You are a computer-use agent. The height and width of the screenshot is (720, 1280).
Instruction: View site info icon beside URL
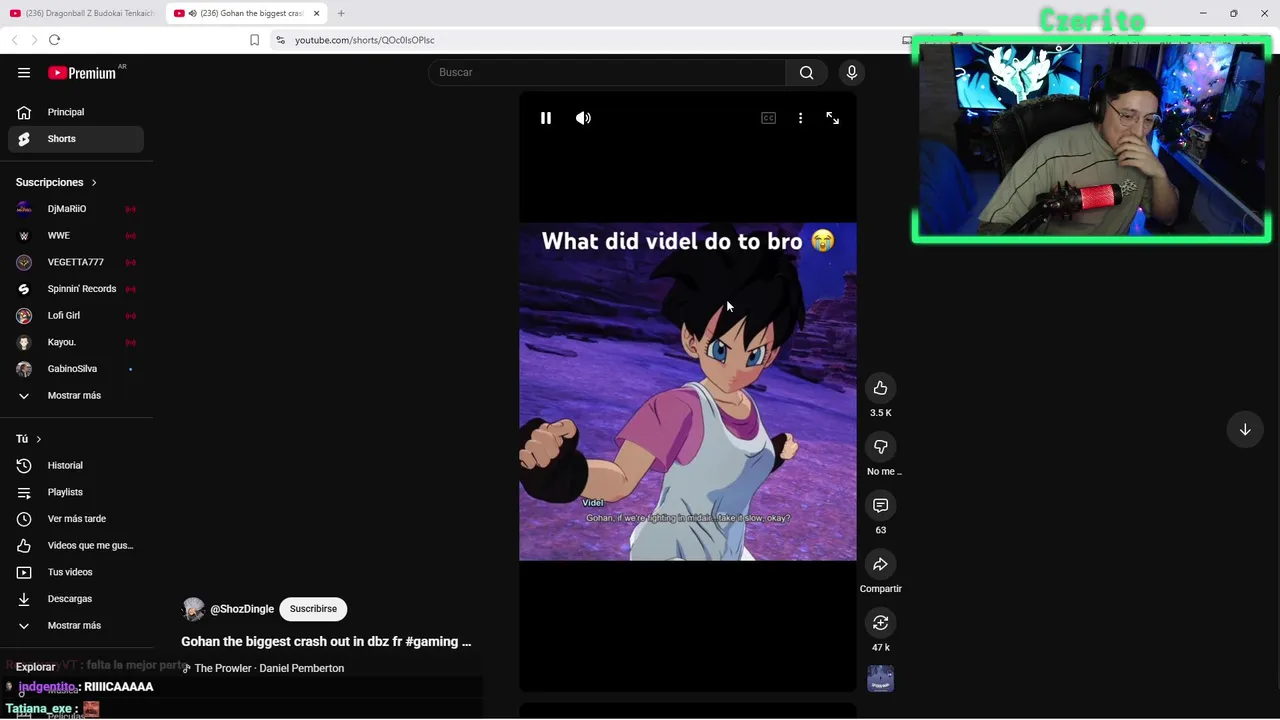click(280, 40)
